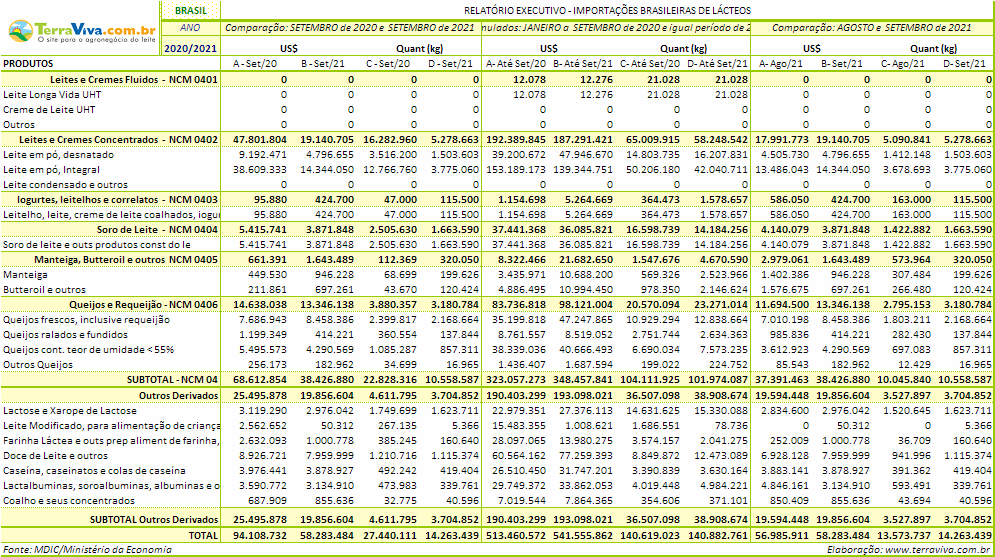The height and width of the screenshot is (557, 995).
Task: Click Caseína, caseinatos e colas de caseína label
Action: point(95,471)
